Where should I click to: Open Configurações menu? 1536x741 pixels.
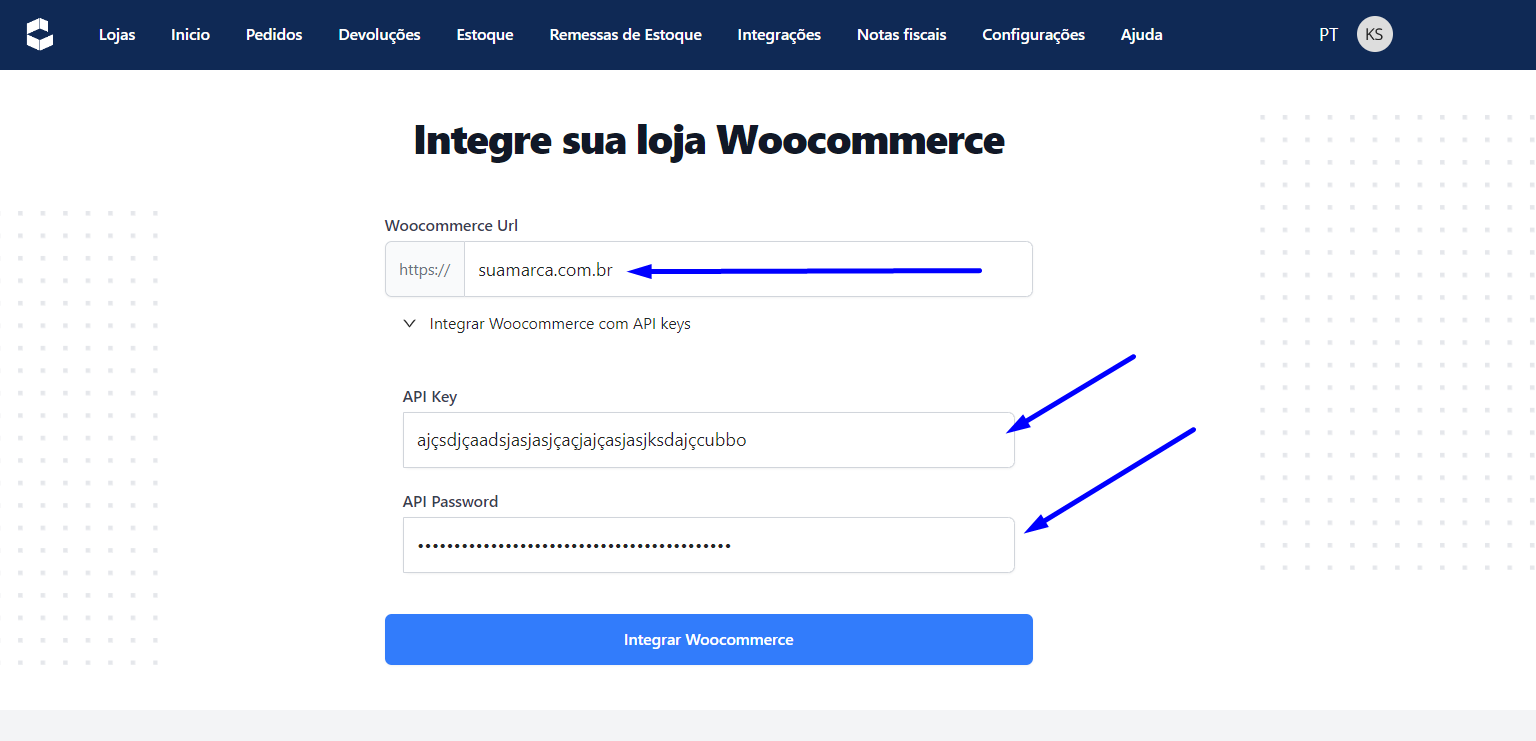tap(1033, 34)
